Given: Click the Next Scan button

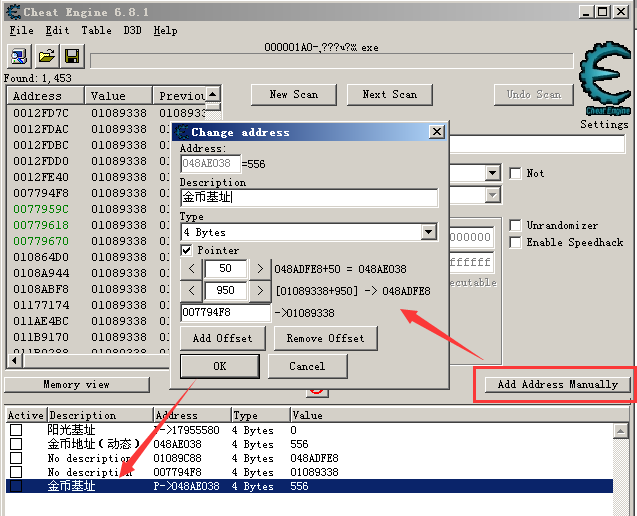Looking at the screenshot, I should click(390, 95).
